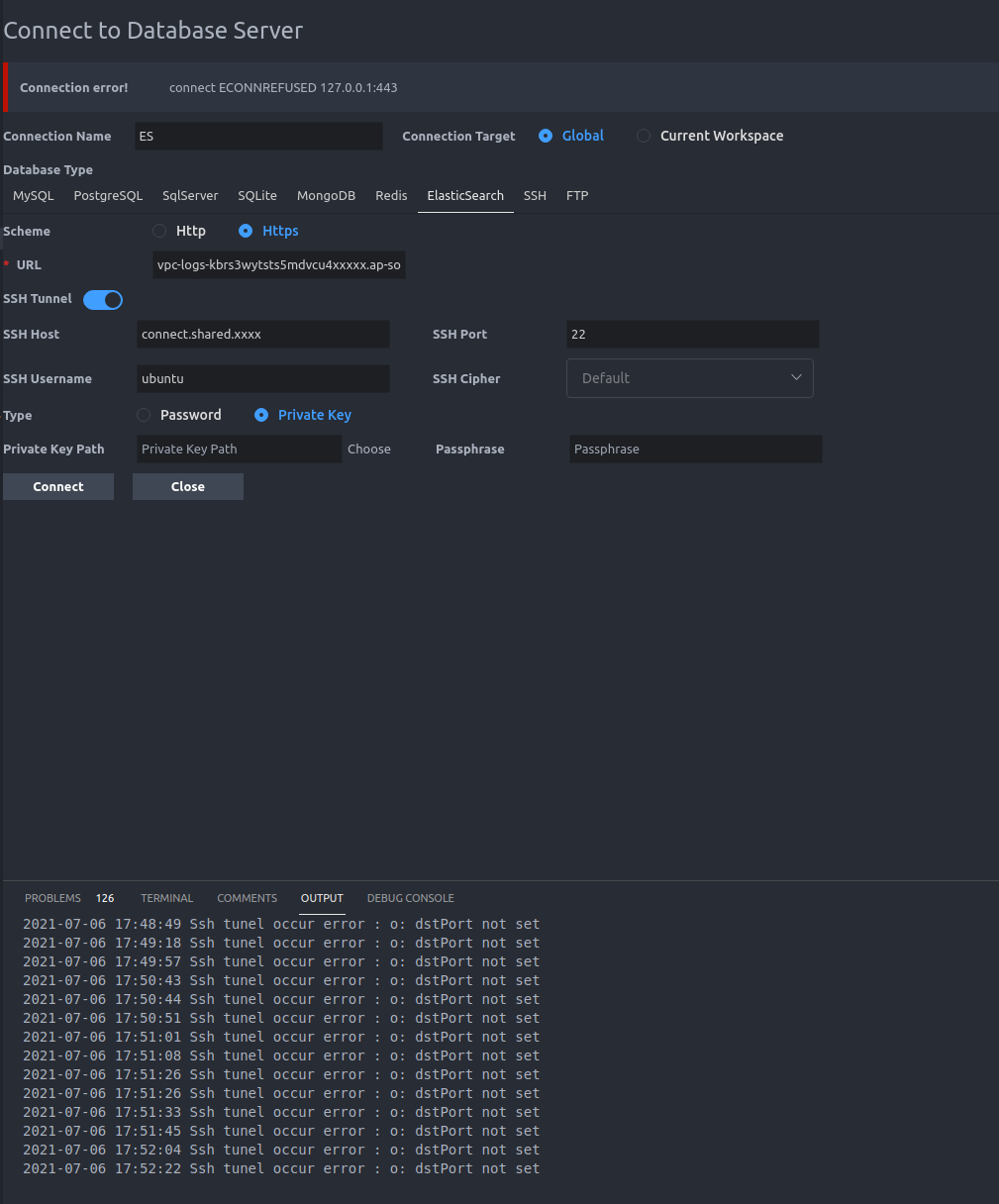Open the PROBLEMS panel tab
Screen dimensions: 999x1204
point(52,898)
